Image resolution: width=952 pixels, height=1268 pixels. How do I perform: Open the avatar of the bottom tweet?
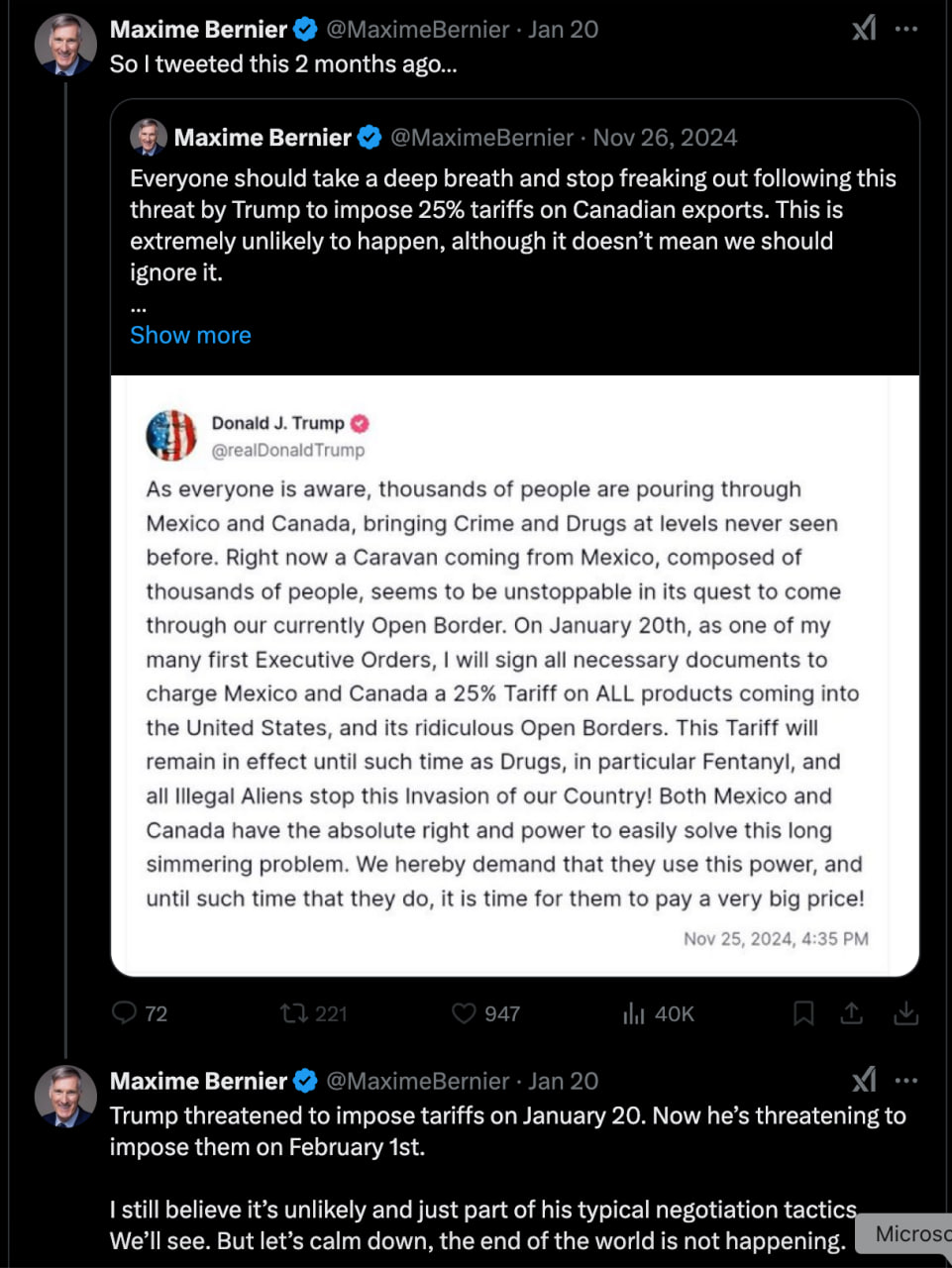click(x=65, y=1096)
